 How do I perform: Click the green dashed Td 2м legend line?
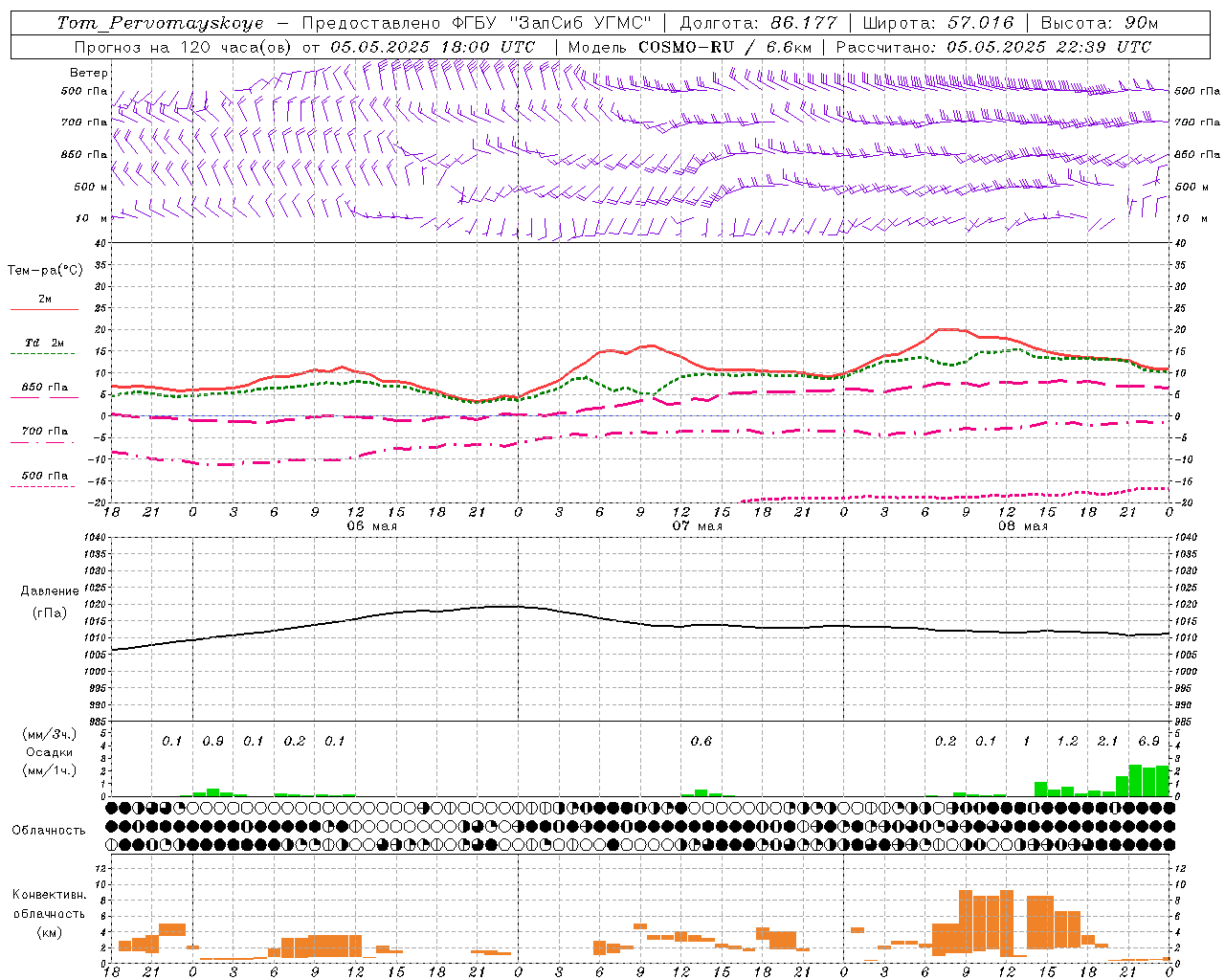click(42, 354)
